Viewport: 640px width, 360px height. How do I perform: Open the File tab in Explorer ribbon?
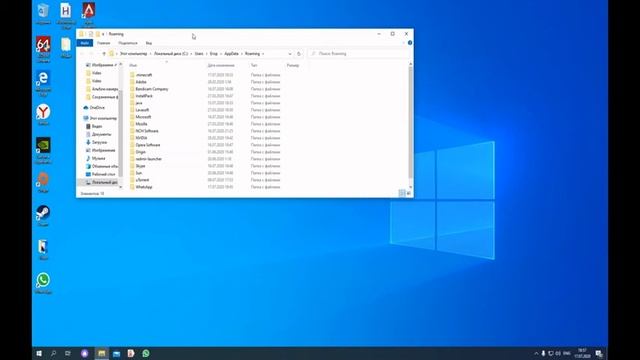(85, 43)
